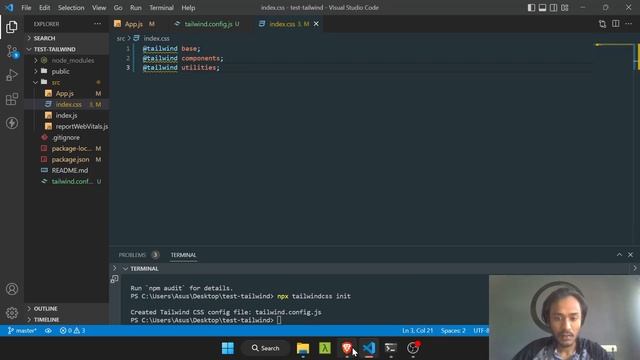Expand the public folder
The height and width of the screenshot is (360, 640).
click(x=67, y=71)
